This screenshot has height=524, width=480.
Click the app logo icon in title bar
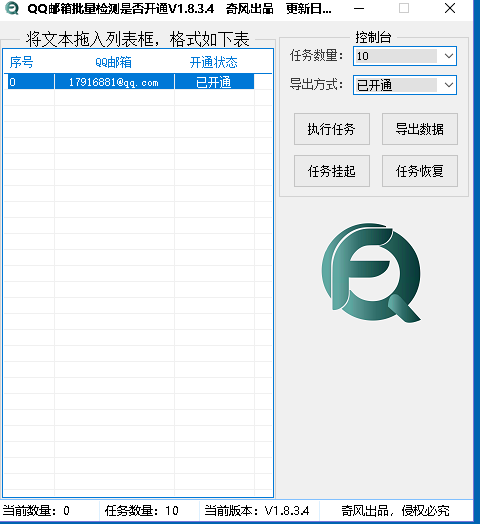pyautogui.click(x=12, y=9)
